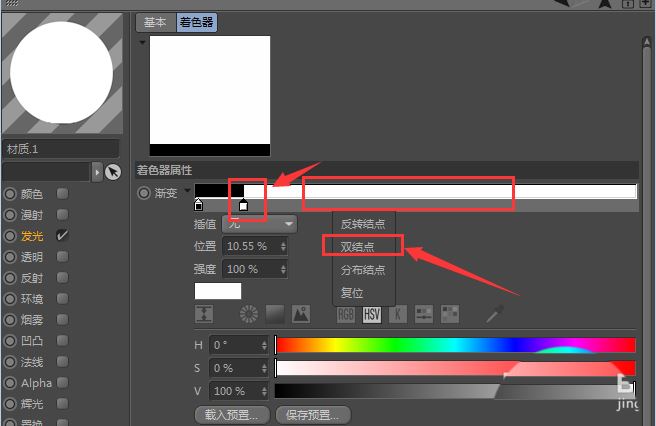Enable the 反射 channel checkbox

[x=62, y=277]
